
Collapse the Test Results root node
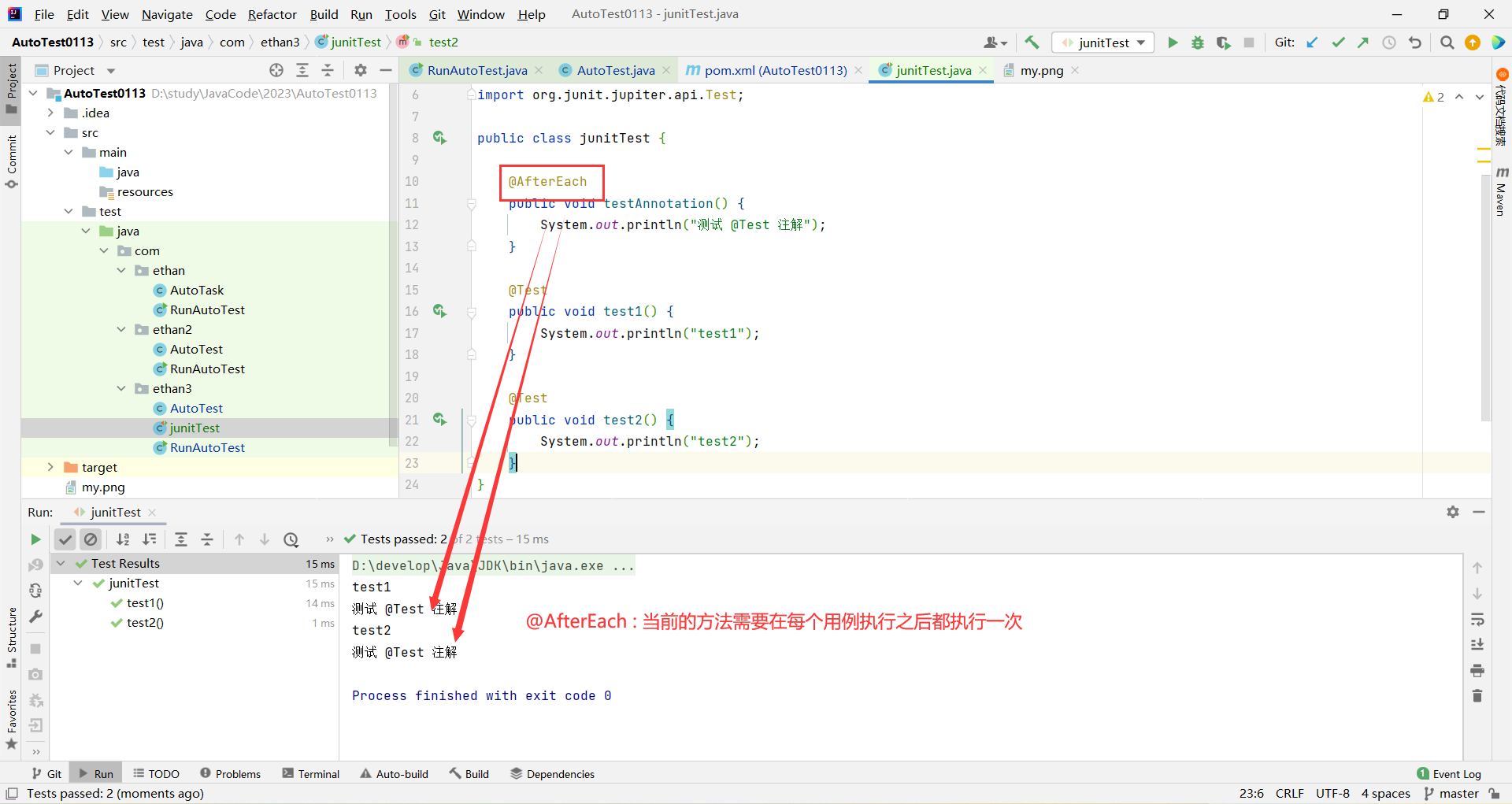(x=61, y=563)
